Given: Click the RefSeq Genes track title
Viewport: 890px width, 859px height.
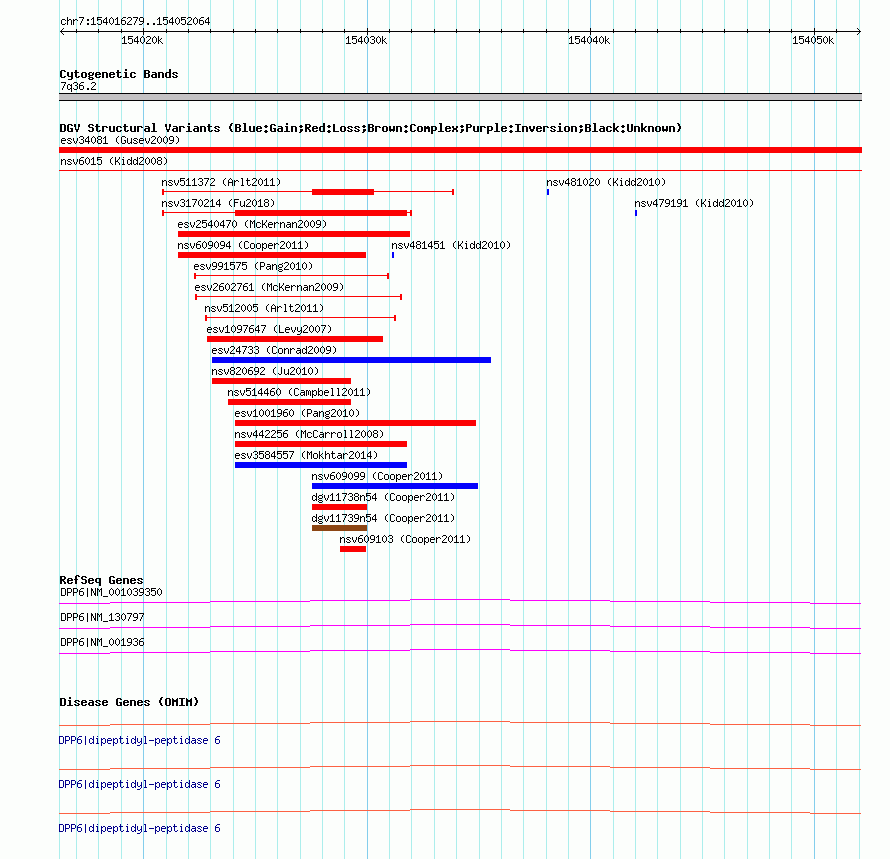Looking at the screenshot, I should [x=101, y=580].
